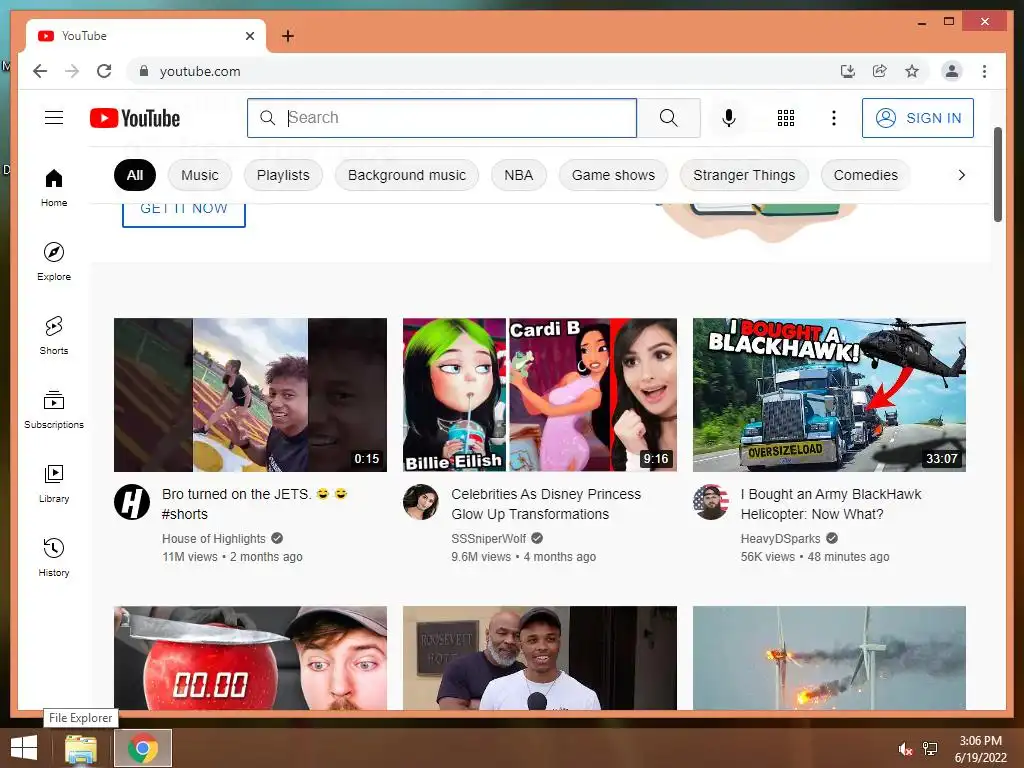Open network tray icon
This screenshot has width=1024, height=768.
click(x=929, y=749)
